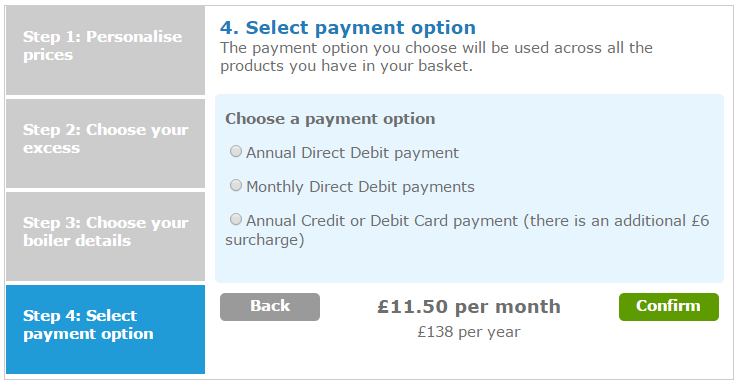Click the 'Monthly Direct Debit payments' label text

coord(360,187)
